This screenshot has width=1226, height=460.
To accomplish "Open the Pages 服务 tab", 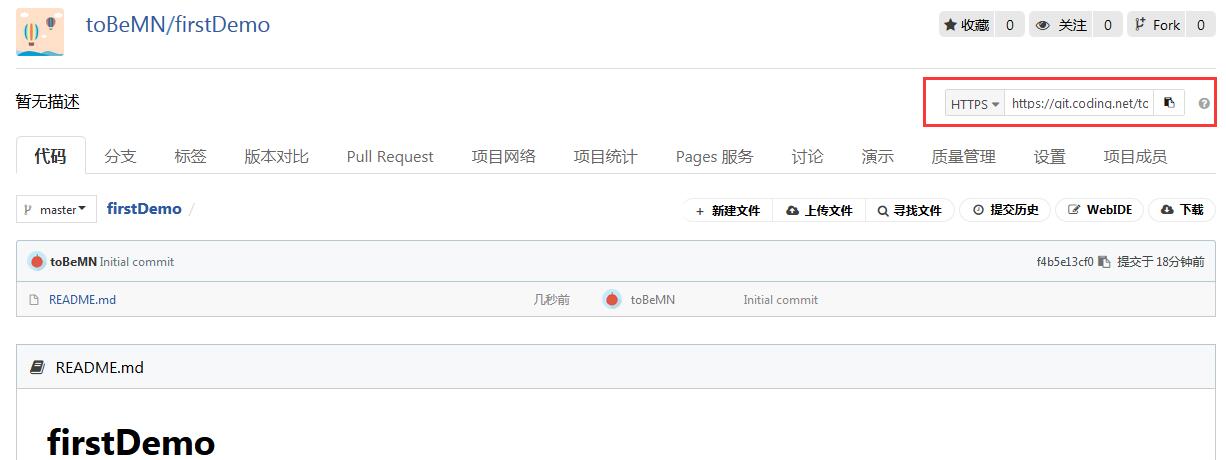I will click(714, 156).
